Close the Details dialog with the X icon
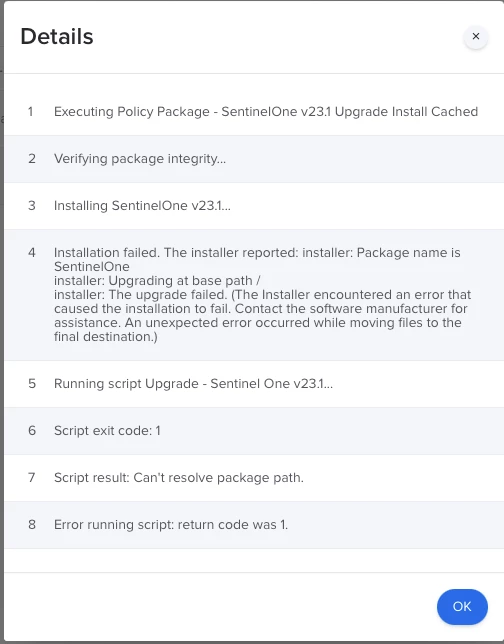Viewport: 504px width, 644px height. 476,37
